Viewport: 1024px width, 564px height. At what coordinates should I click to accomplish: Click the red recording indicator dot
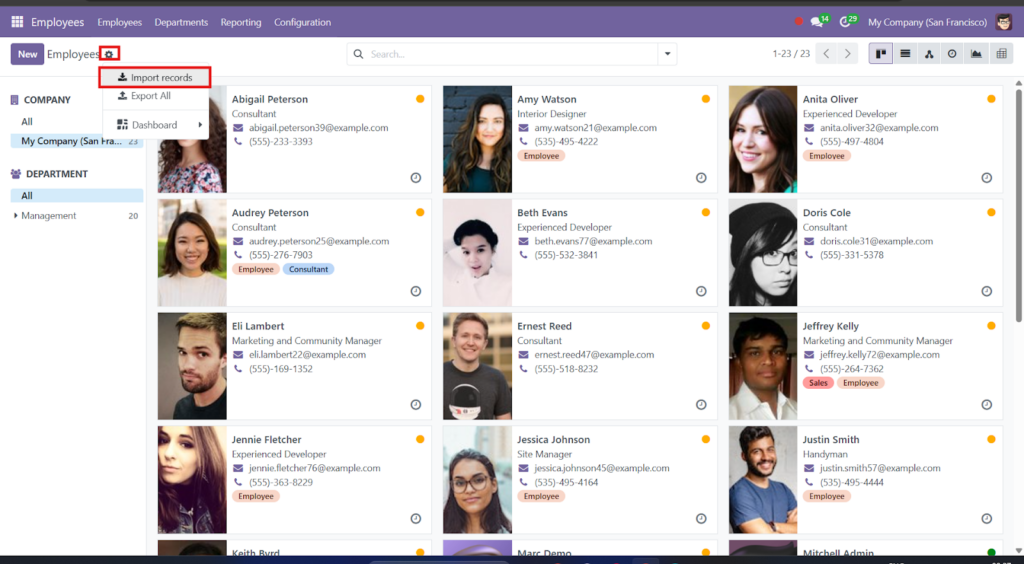pyautogui.click(x=798, y=22)
